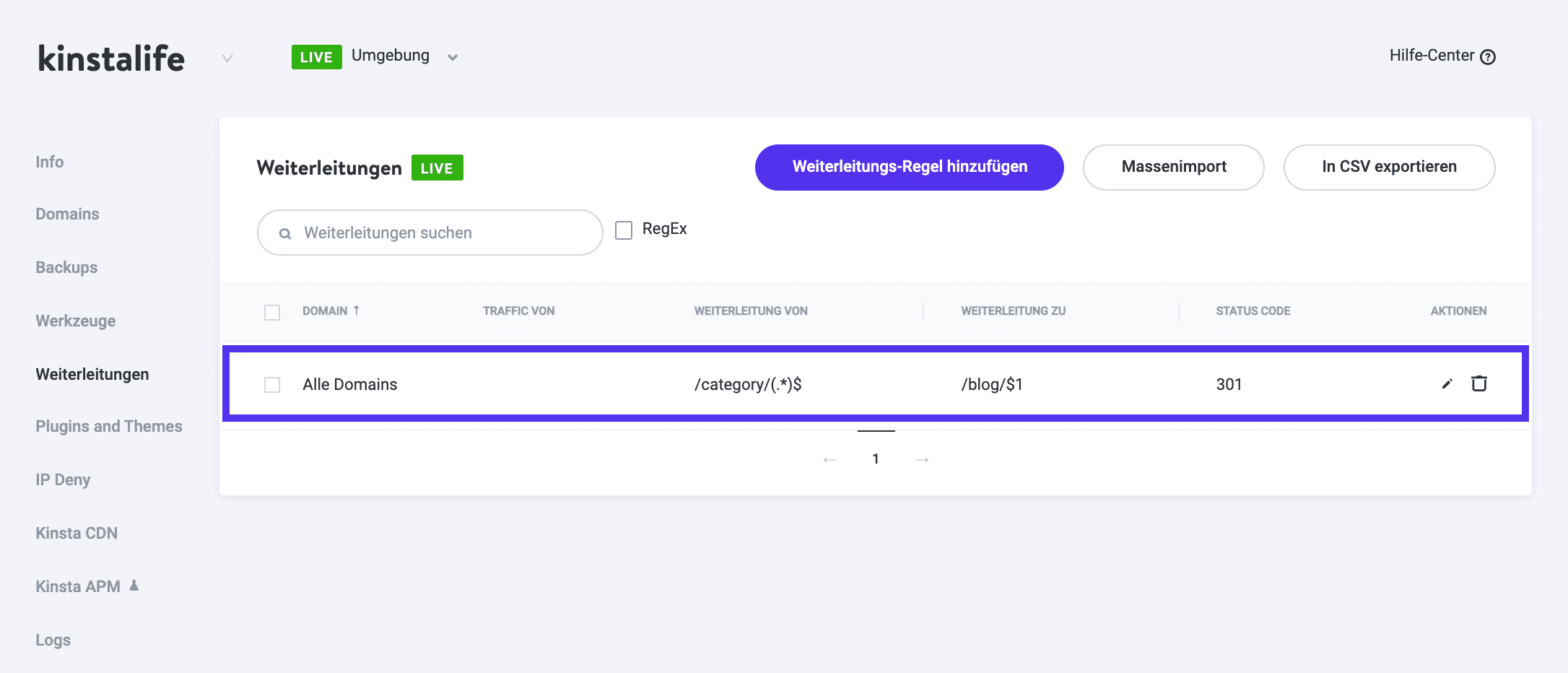Open the site selector chevron beside kinstalife
The height and width of the screenshot is (673, 1568).
point(227,58)
